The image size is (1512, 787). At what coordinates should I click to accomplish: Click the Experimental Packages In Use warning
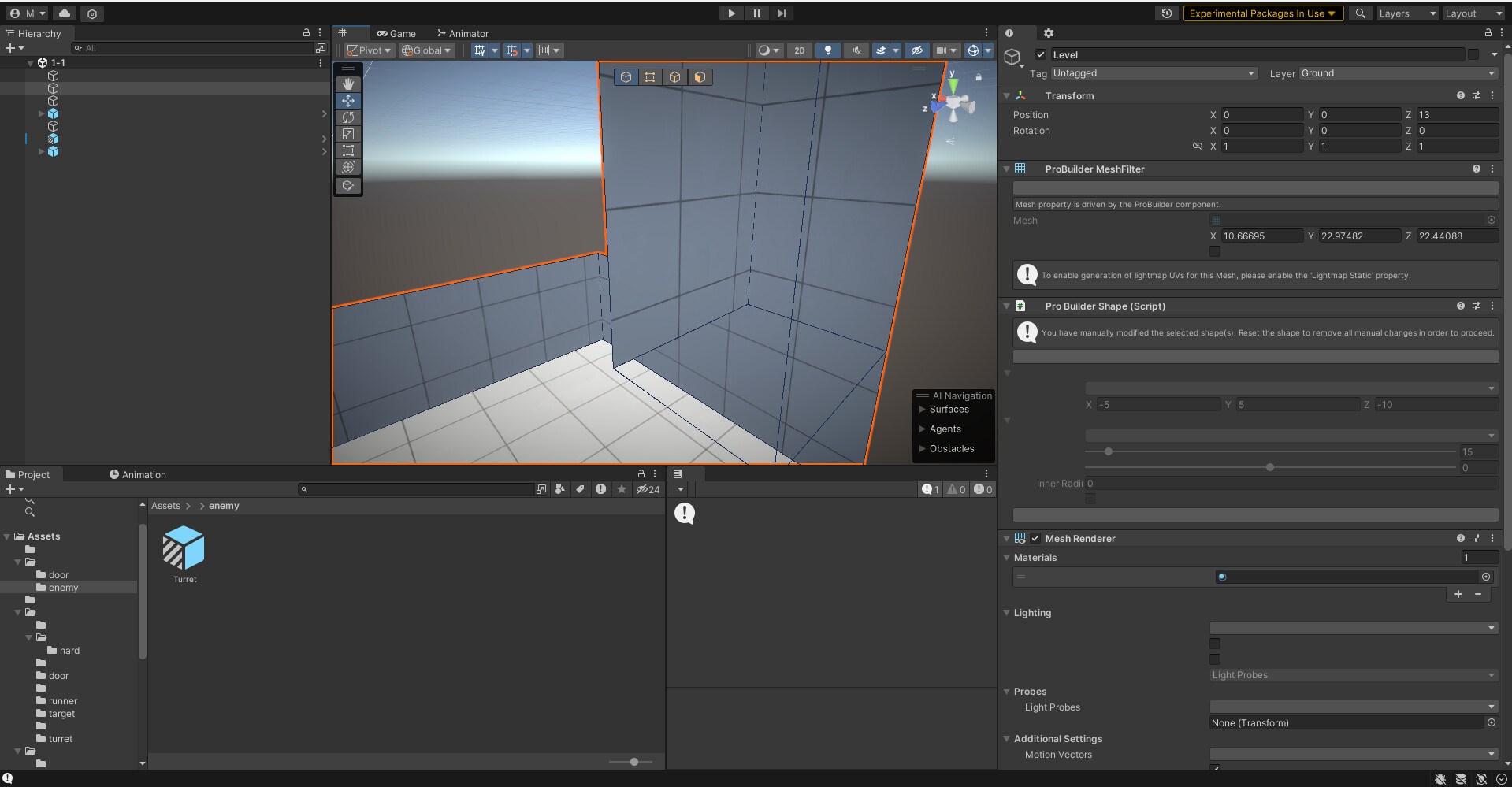1262,13
